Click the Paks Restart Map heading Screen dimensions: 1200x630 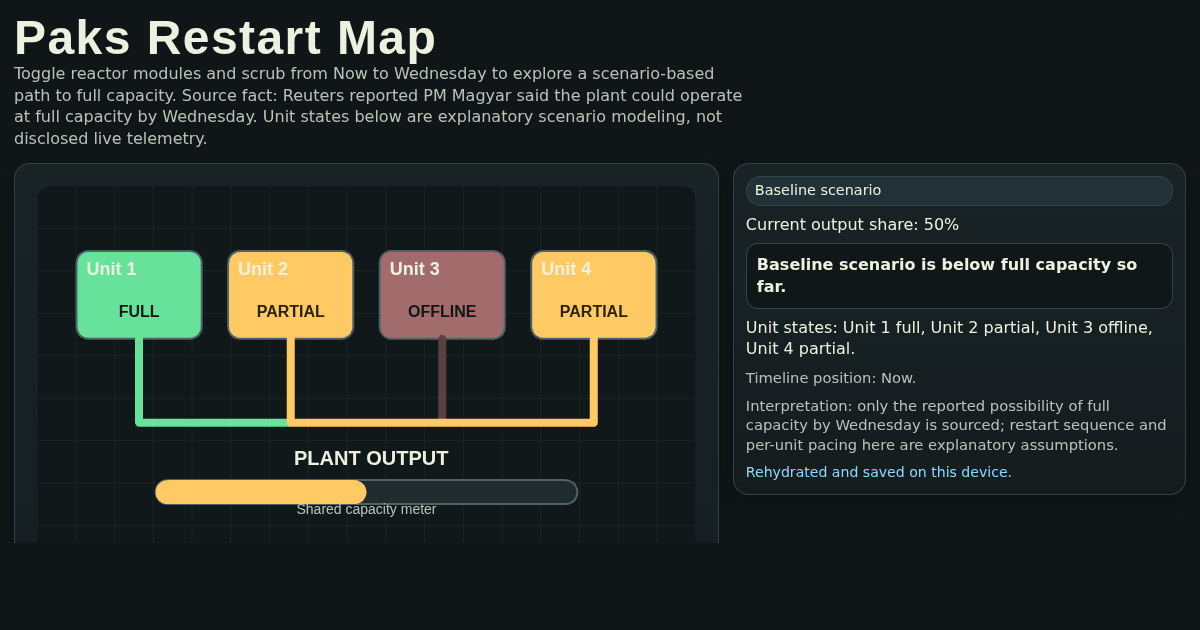225,38
